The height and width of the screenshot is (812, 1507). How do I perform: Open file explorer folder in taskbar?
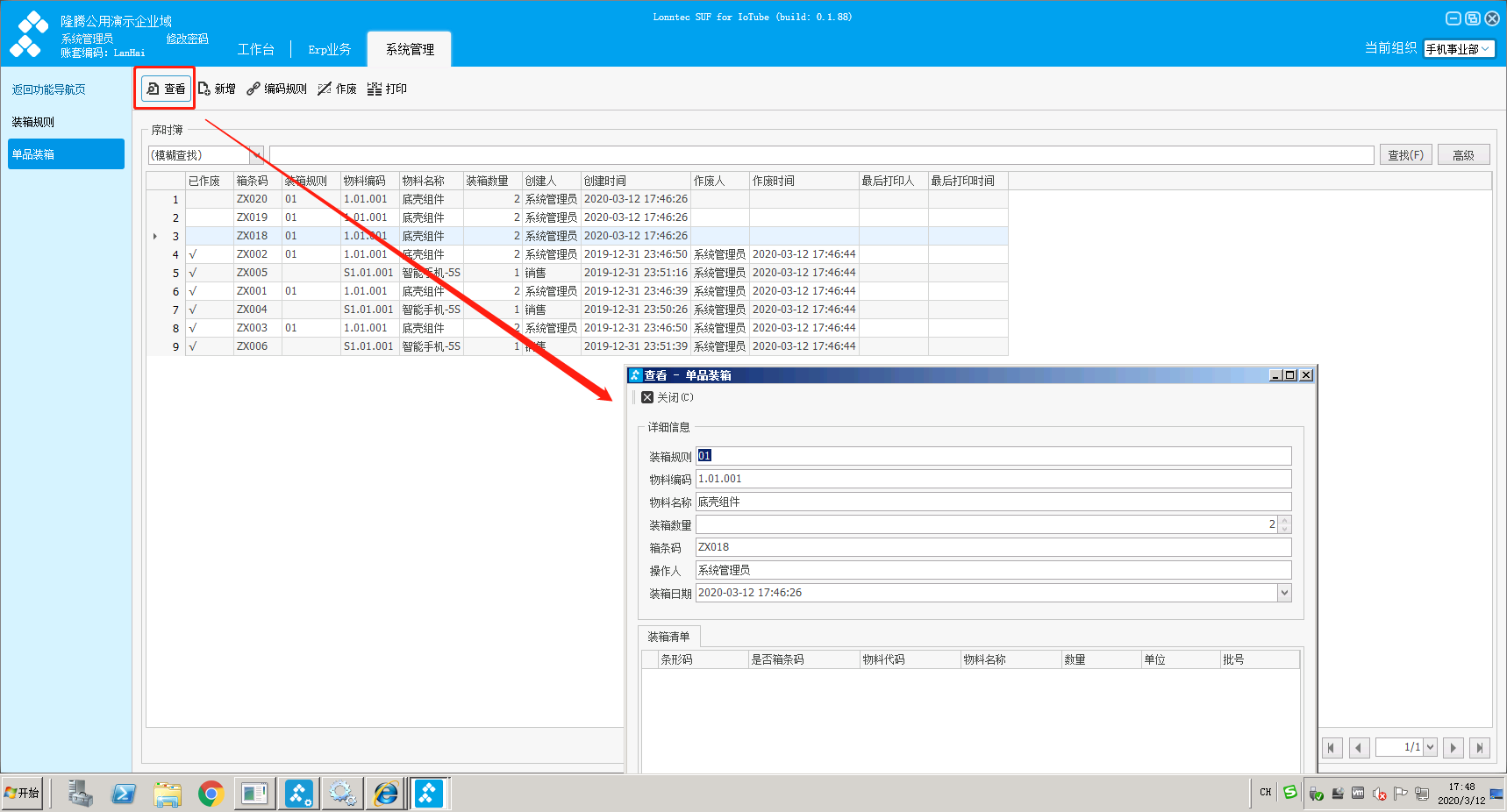167,794
